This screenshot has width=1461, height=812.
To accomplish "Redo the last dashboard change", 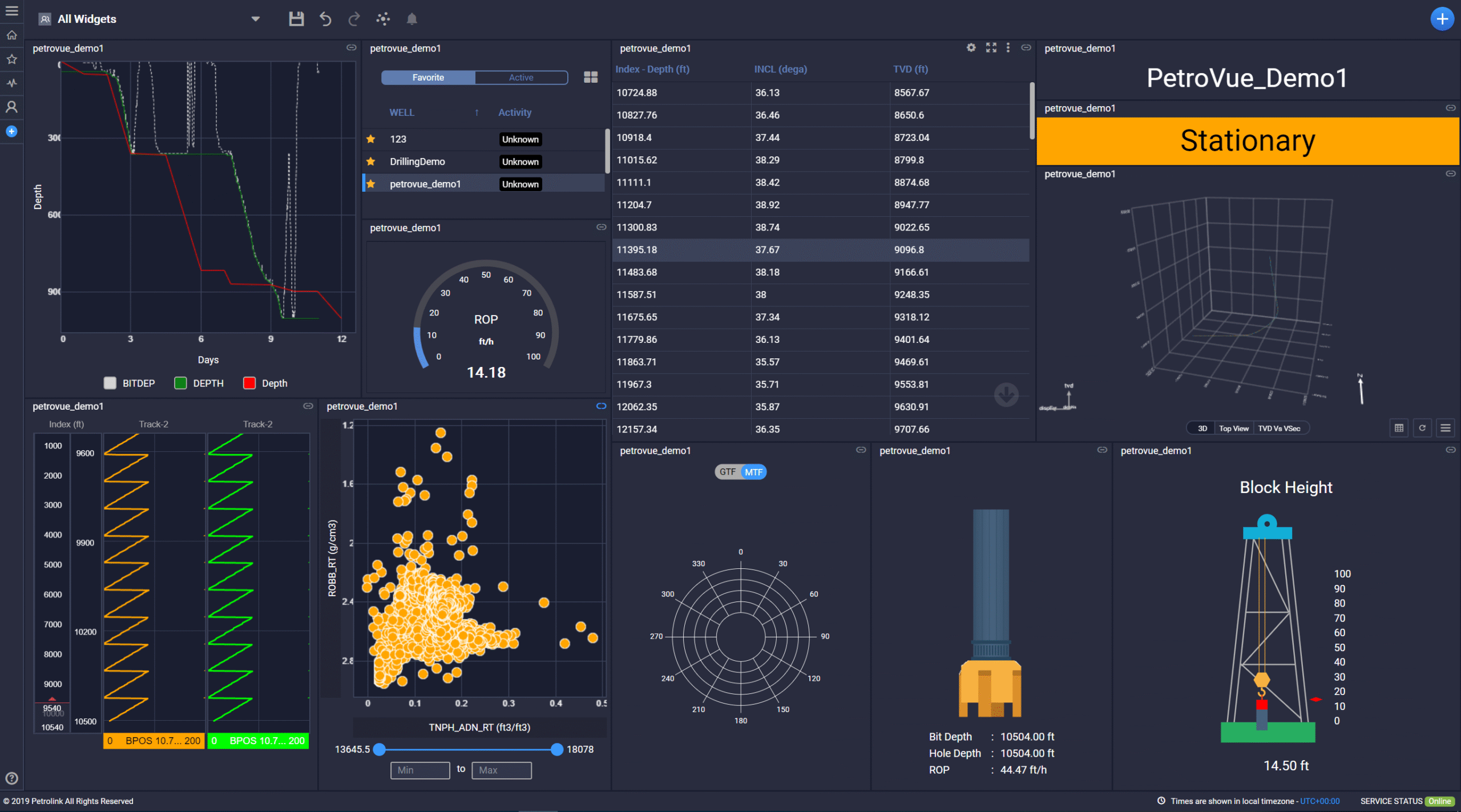I will pyautogui.click(x=354, y=19).
